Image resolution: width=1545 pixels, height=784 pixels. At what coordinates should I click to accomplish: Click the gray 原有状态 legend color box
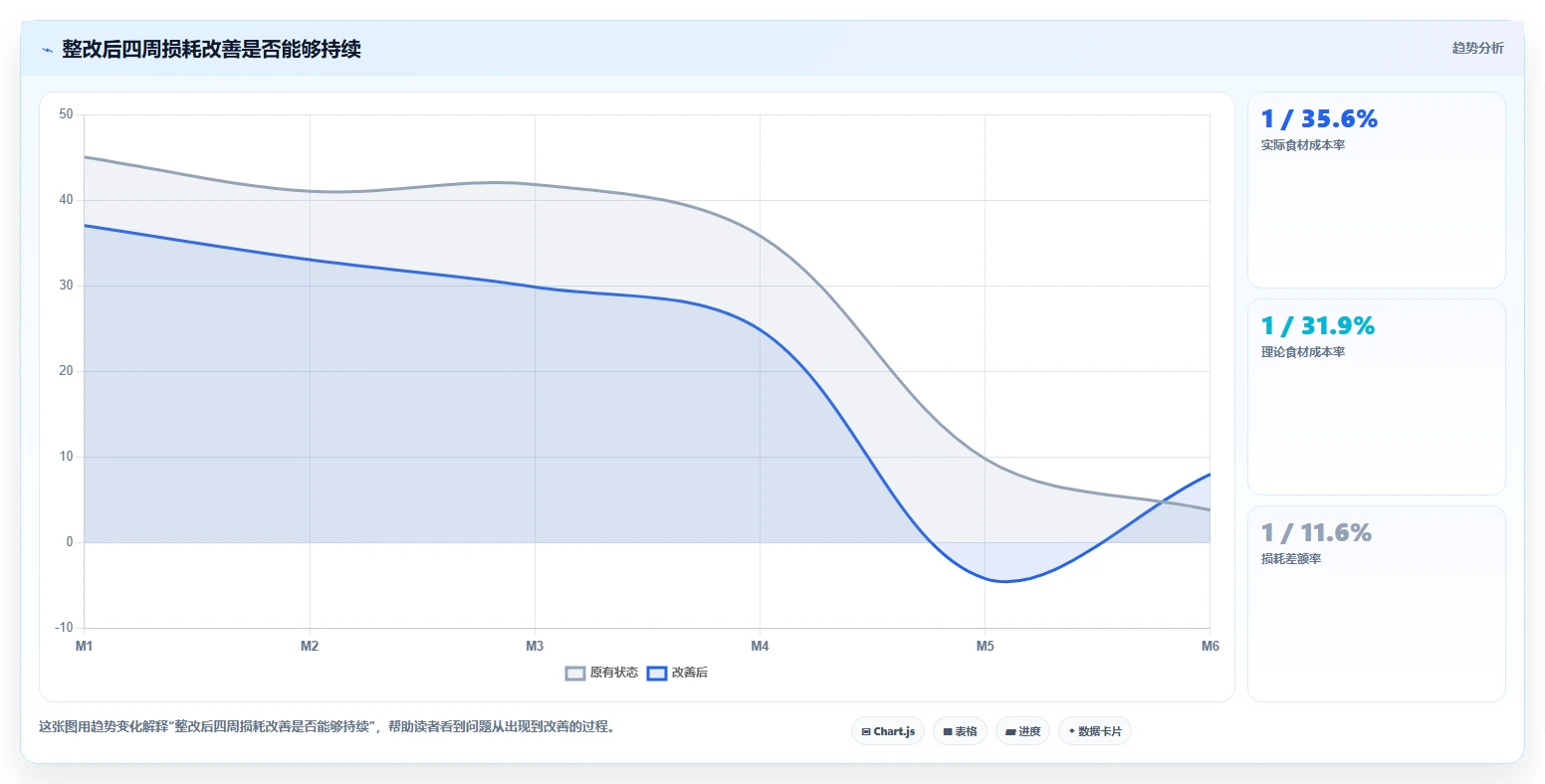pos(575,673)
